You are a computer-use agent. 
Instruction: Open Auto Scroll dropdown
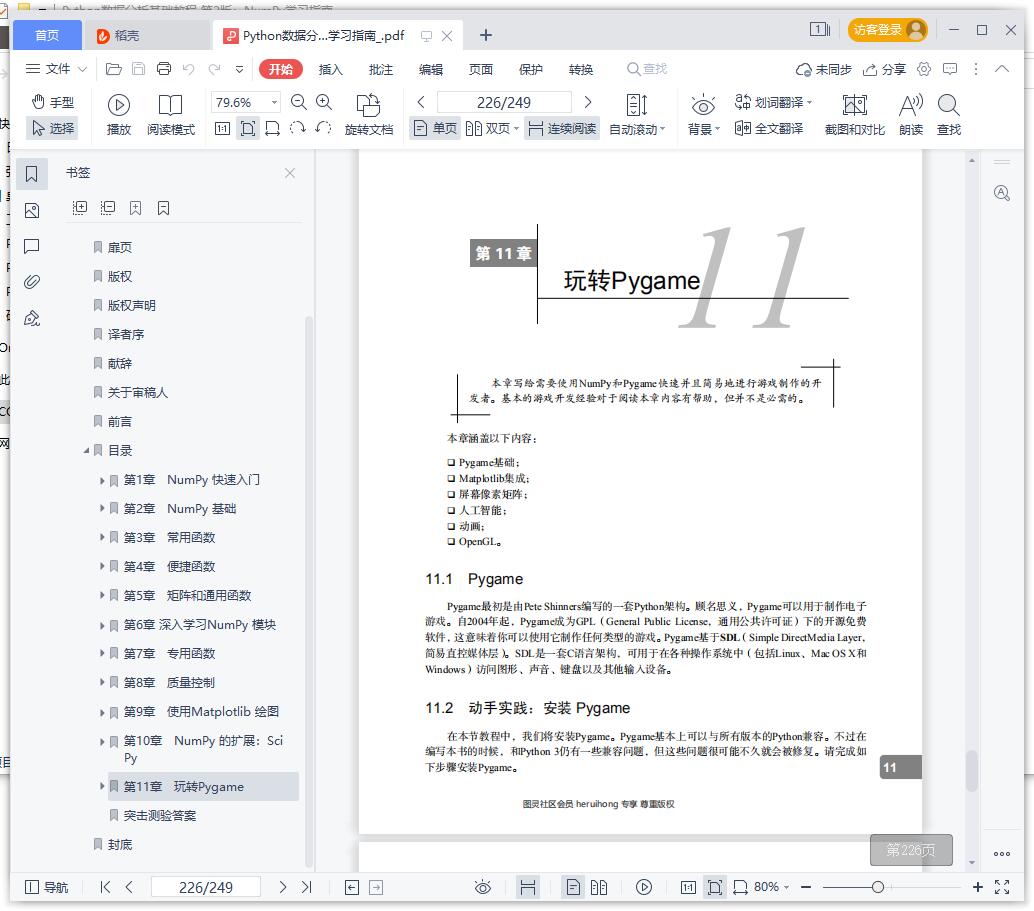click(x=637, y=113)
